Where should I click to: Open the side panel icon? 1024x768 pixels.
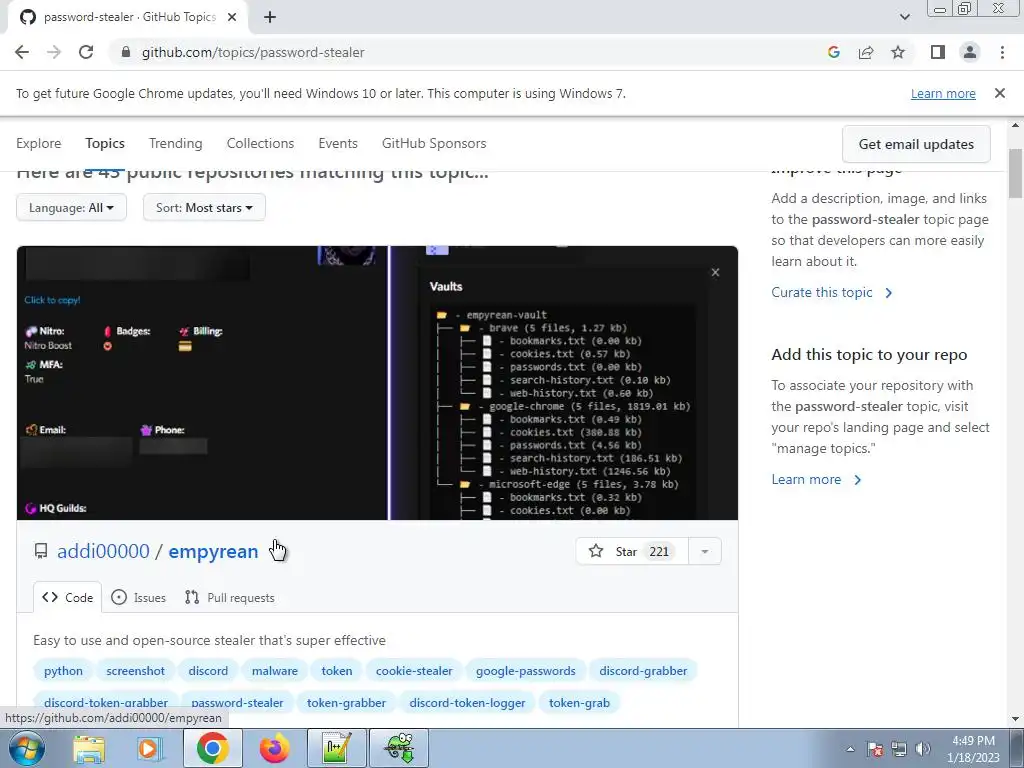tap(938, 52)
